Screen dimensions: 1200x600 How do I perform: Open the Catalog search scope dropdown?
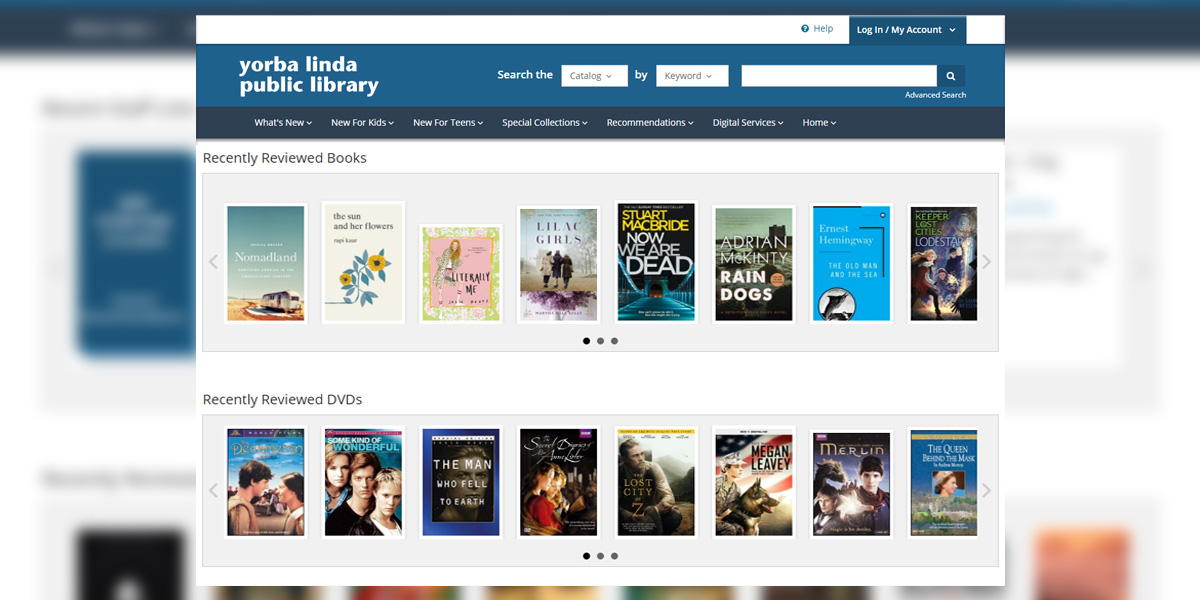pyautogui.click(x=594, y=76)
